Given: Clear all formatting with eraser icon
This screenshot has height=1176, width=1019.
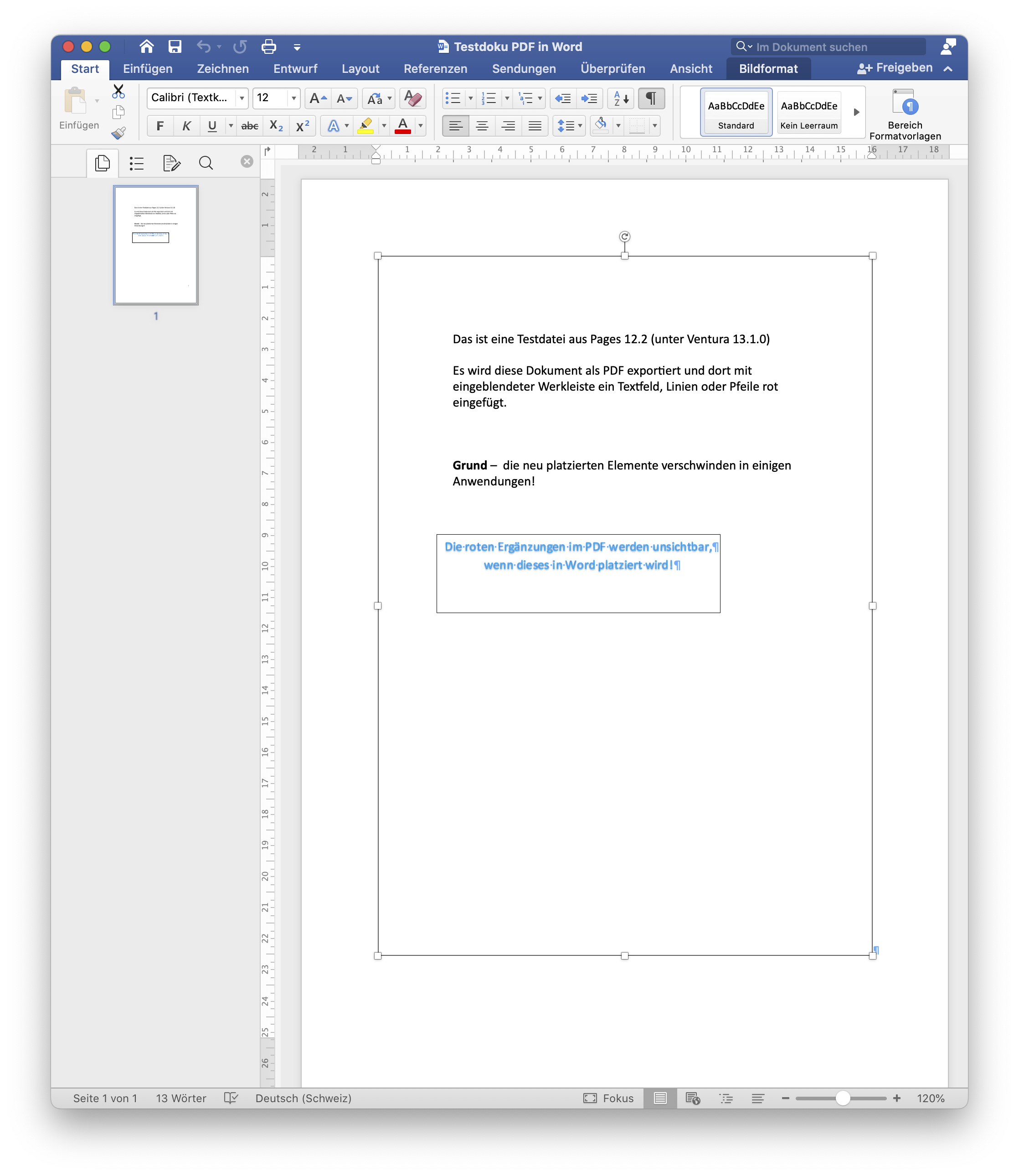Looking at the screenshot, I should tap(412, 98).
